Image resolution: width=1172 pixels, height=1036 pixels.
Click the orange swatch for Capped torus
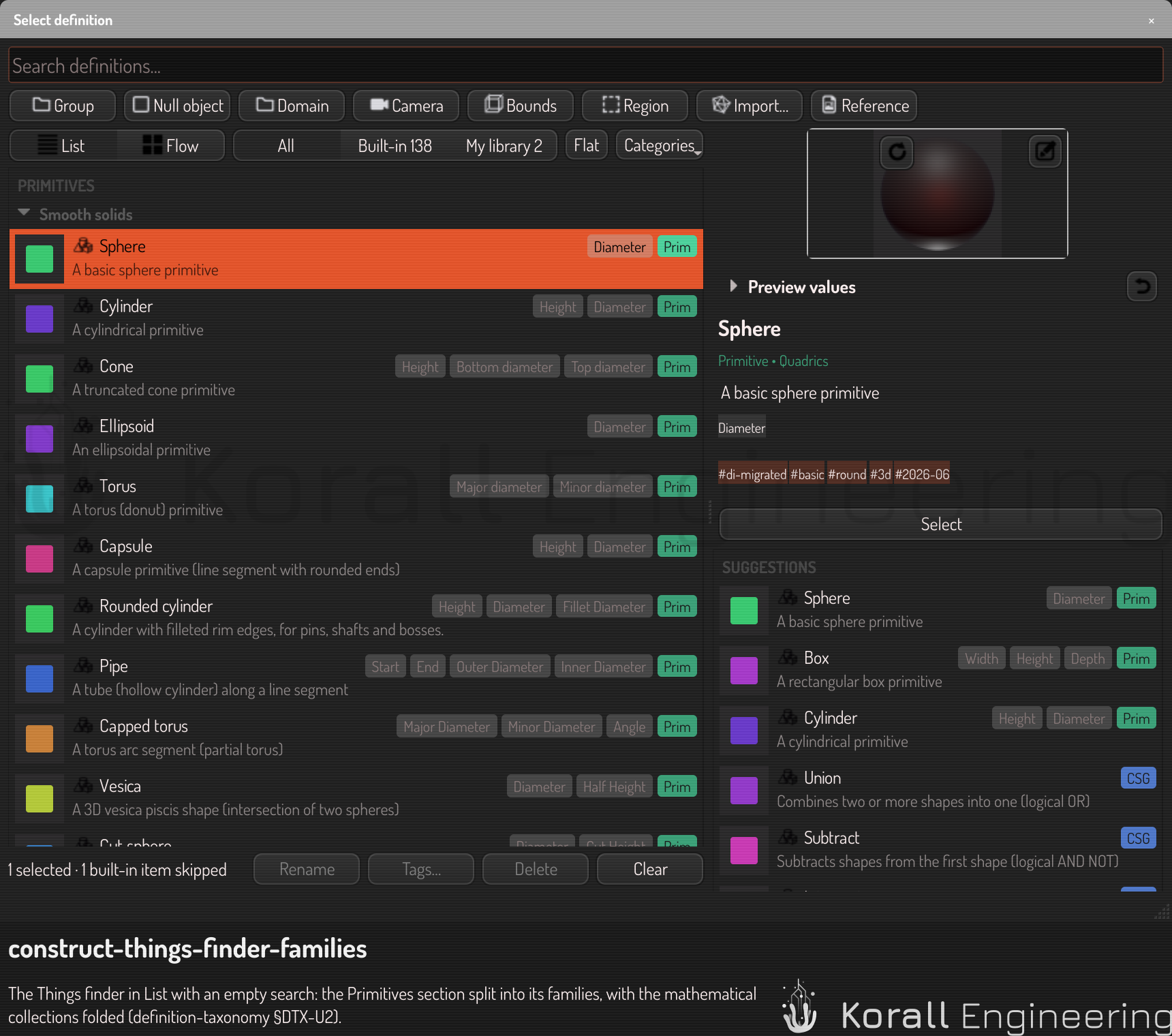coord(40,739)
